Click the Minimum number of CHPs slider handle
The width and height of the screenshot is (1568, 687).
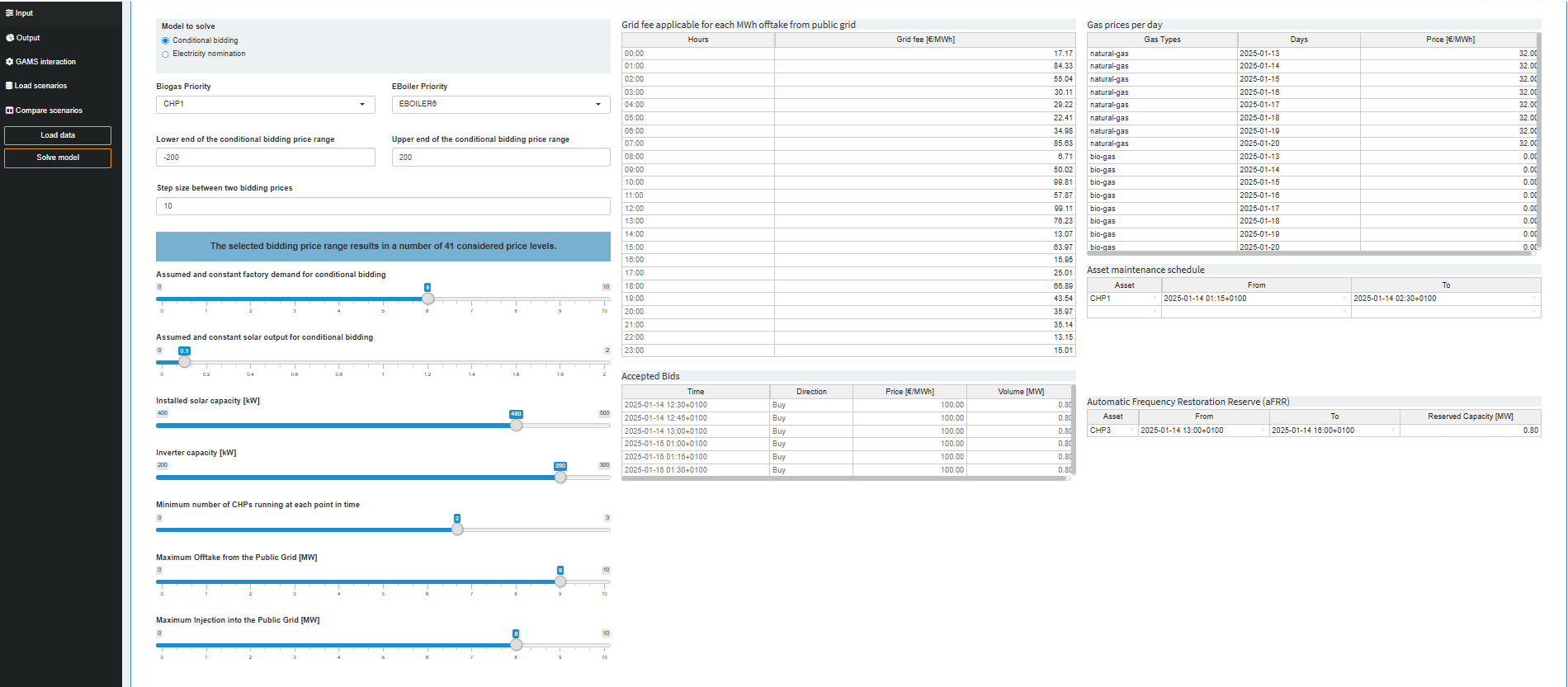point(457,529)
